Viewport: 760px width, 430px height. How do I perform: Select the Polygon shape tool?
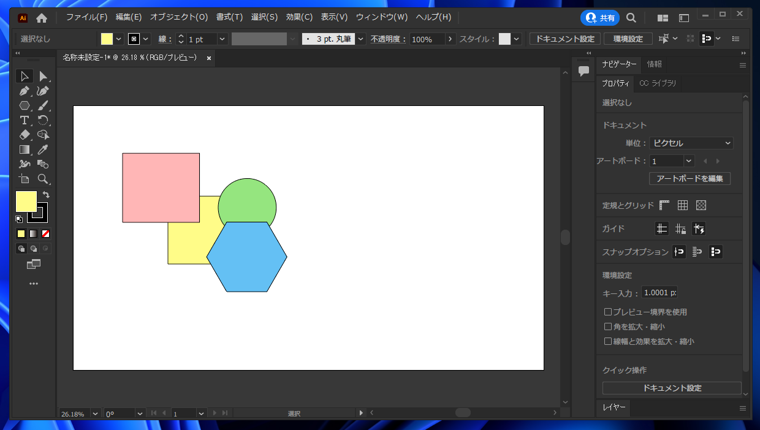tap(24, 106)
